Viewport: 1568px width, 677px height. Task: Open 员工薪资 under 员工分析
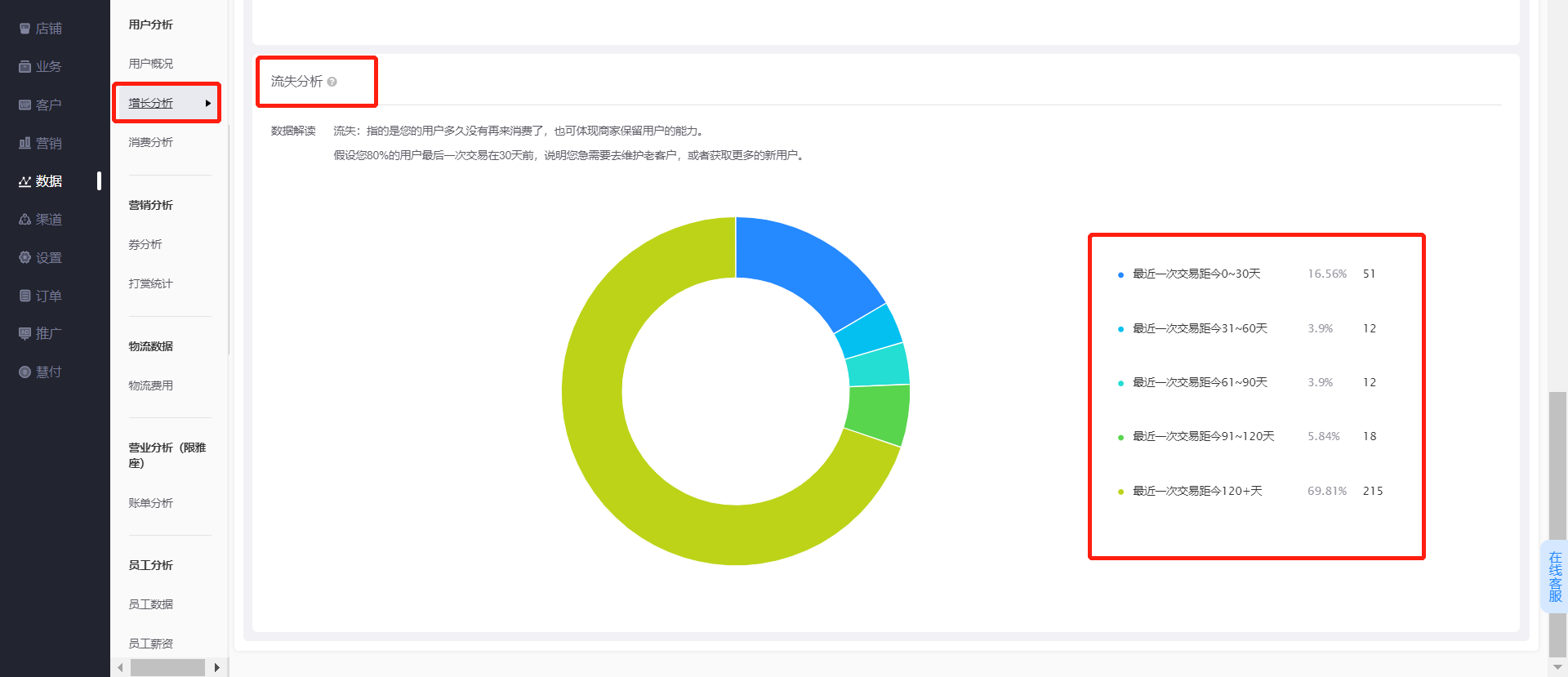tap(151, 644)
